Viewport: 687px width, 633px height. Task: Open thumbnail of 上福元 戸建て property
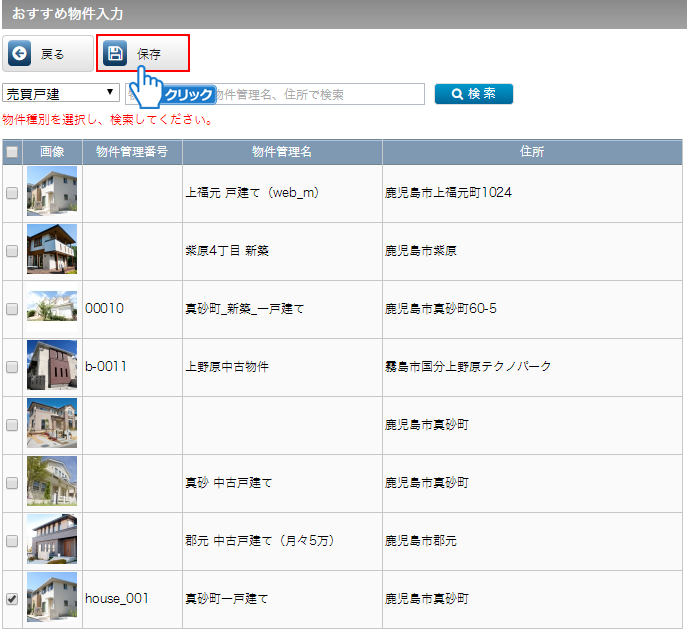coord(51,193)
